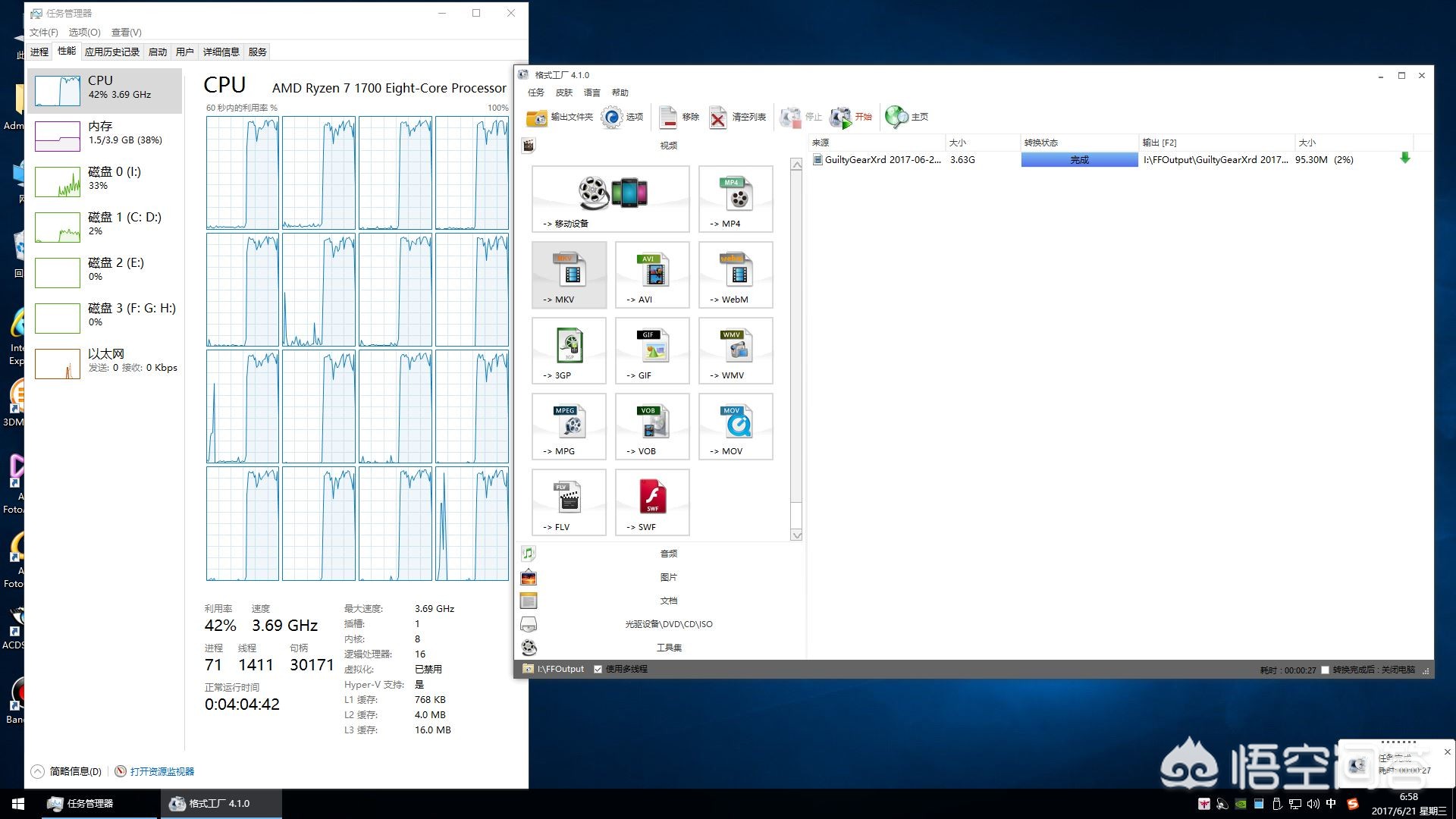Collapse Task Manager to fewer details
Viewport: 1456px width, 819px height.
coord(67,771)
